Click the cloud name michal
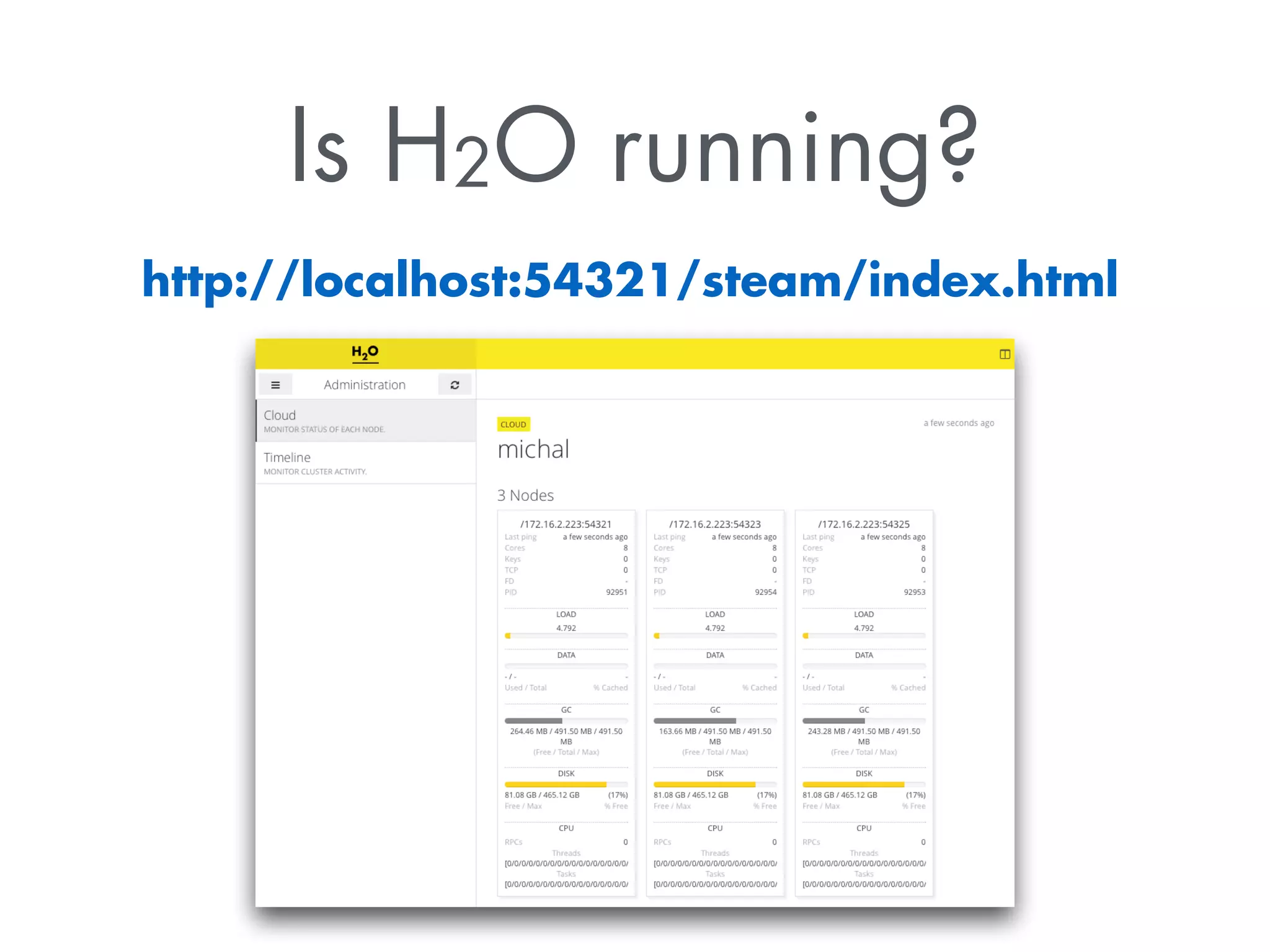 (533, 449)
